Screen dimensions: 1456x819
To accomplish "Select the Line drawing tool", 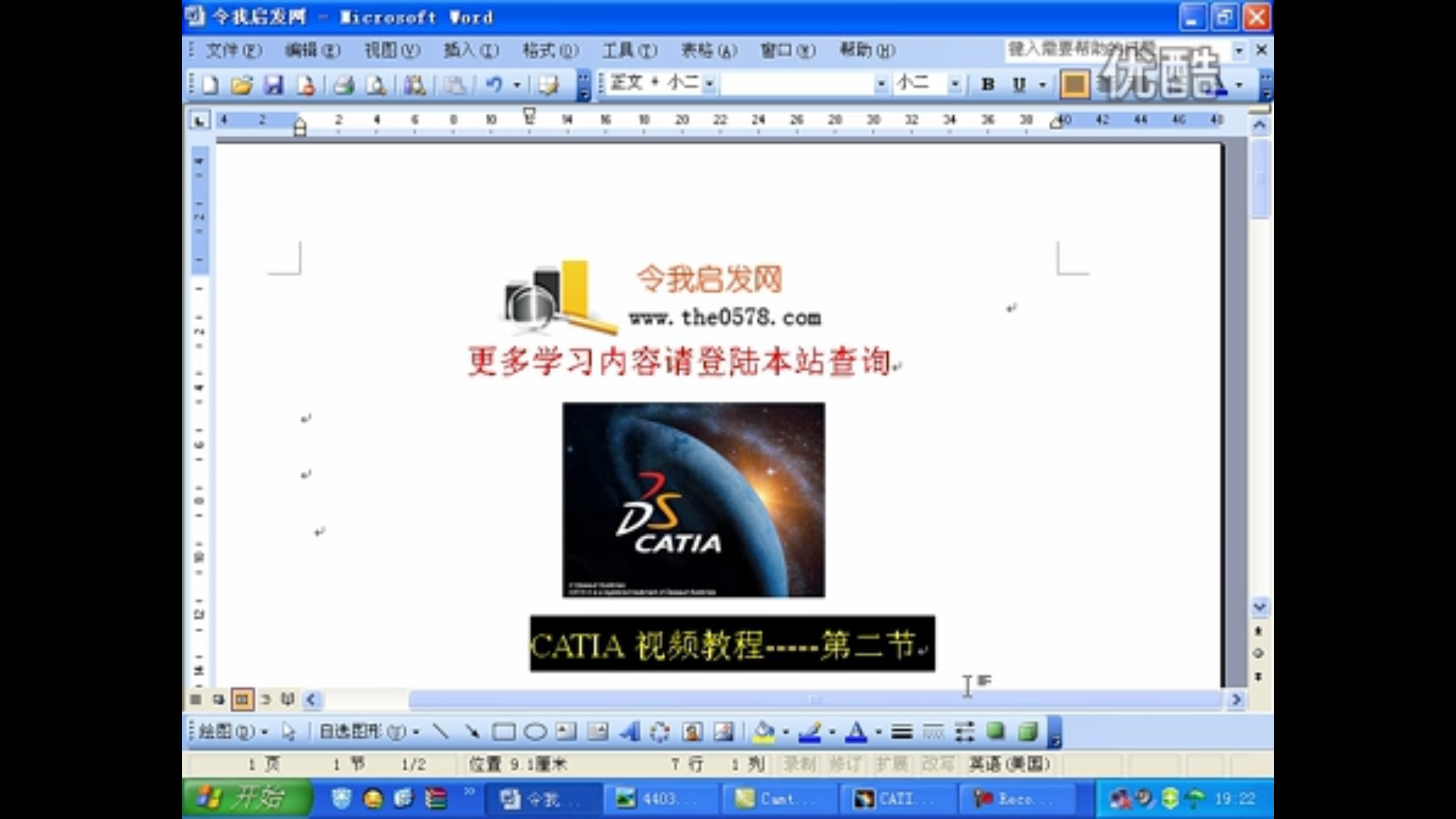I will click(x=441, y=731).
